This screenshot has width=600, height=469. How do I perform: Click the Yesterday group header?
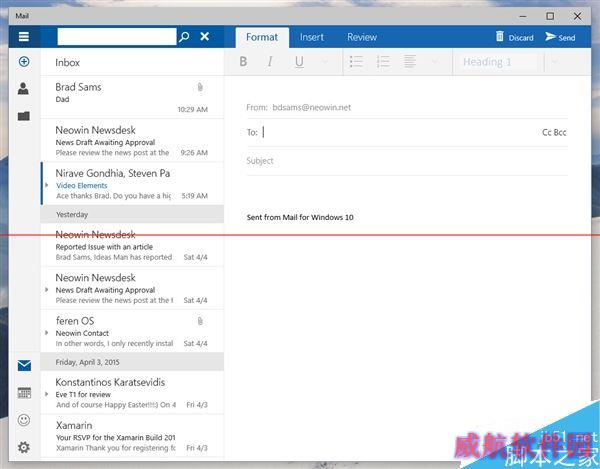(132, 214)
